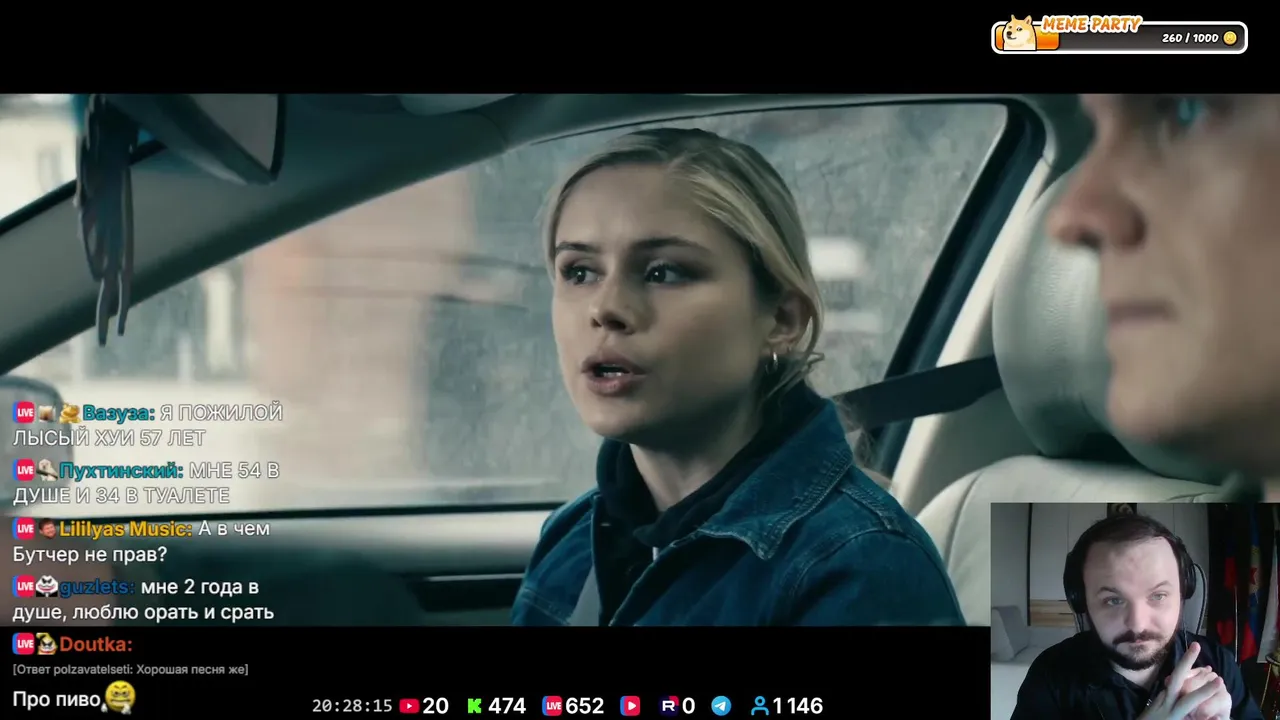
Task: Click the Doge icon in Meme Party bar
Action: (x=1019, y=33)
